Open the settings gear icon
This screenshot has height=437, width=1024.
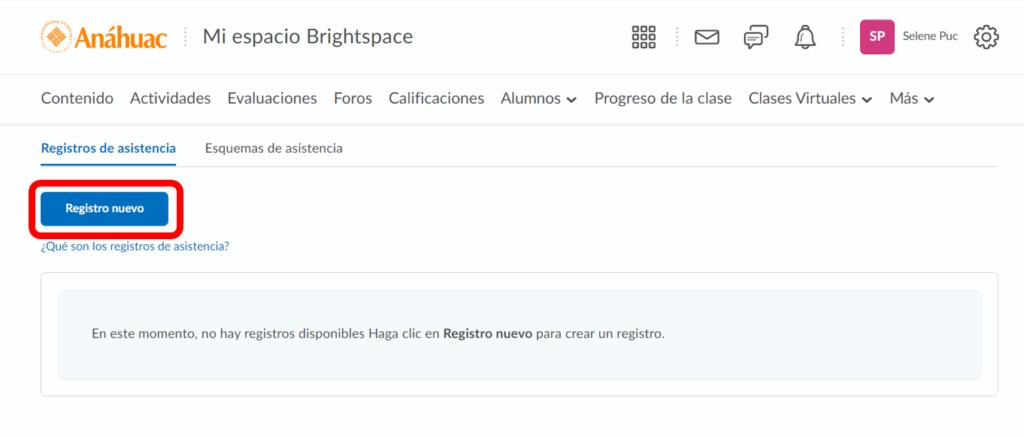(986, 37)
